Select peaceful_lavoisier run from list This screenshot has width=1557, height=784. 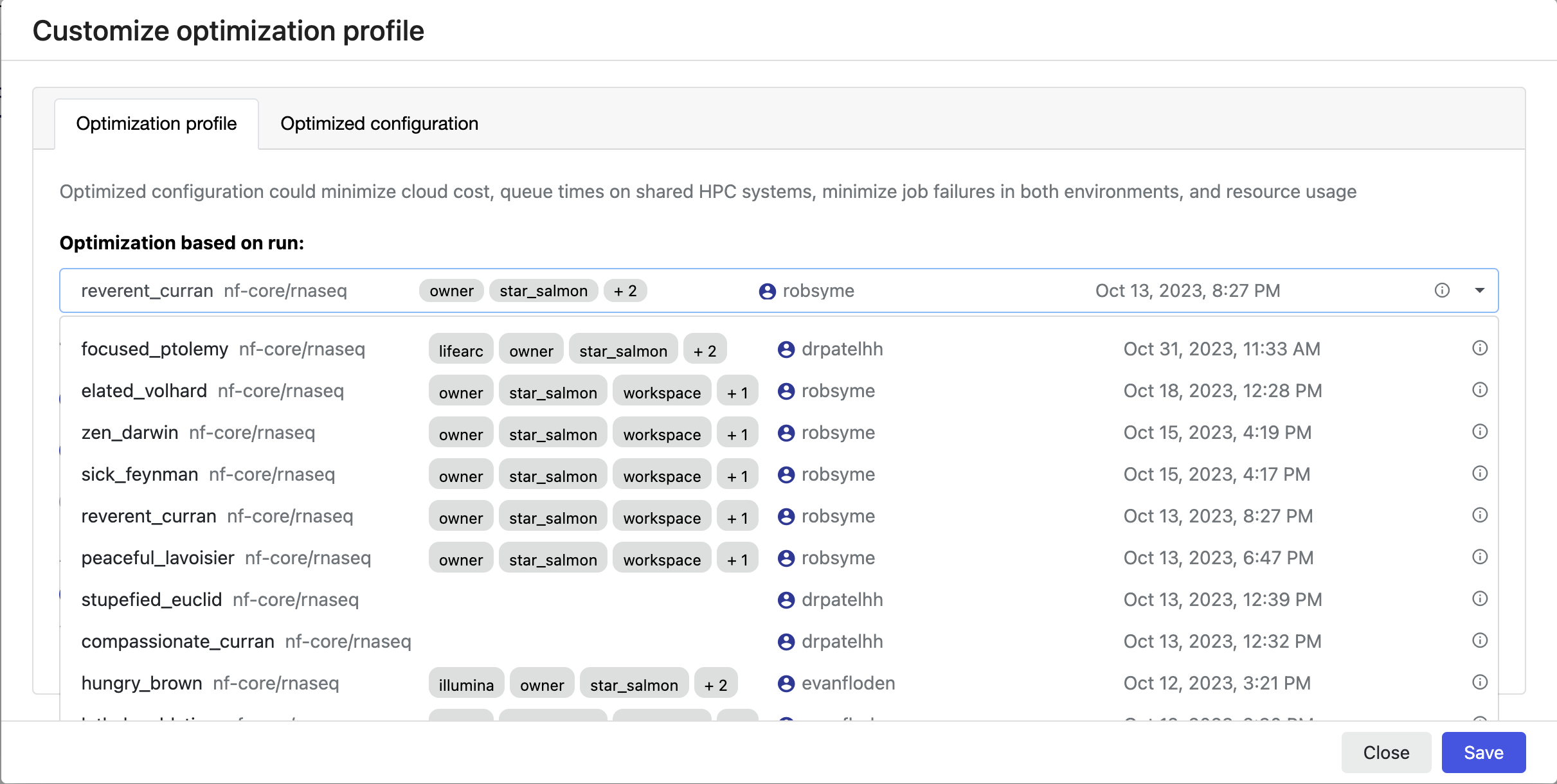(x=157, y=558)
